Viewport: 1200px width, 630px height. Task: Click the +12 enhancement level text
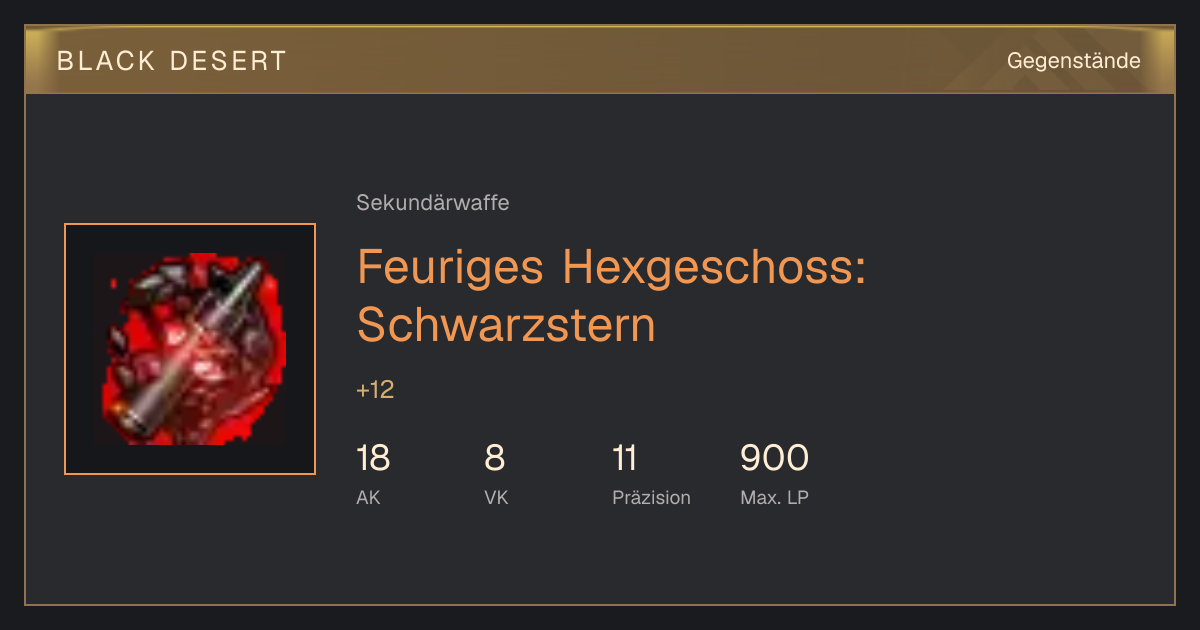pyautogui.click(x=375, y=390)
